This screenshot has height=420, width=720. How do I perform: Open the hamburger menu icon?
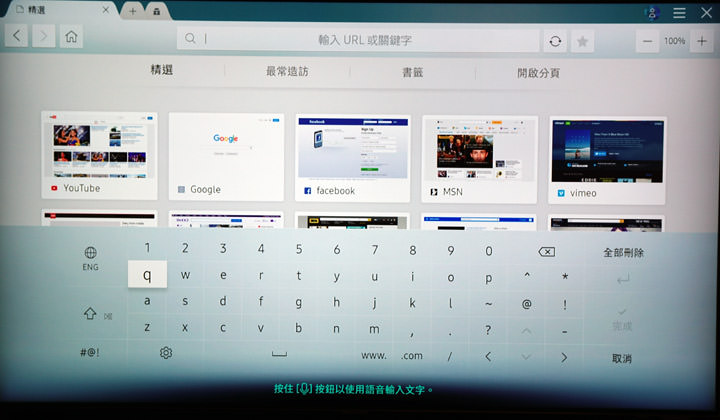[679, 13]
